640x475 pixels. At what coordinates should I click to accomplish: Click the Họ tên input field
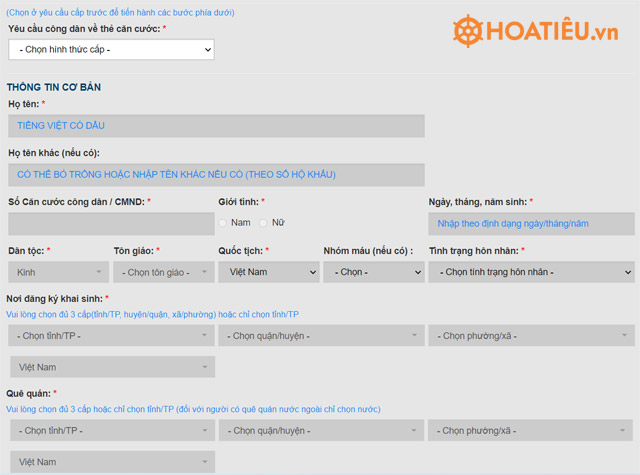tap(216, 126)
